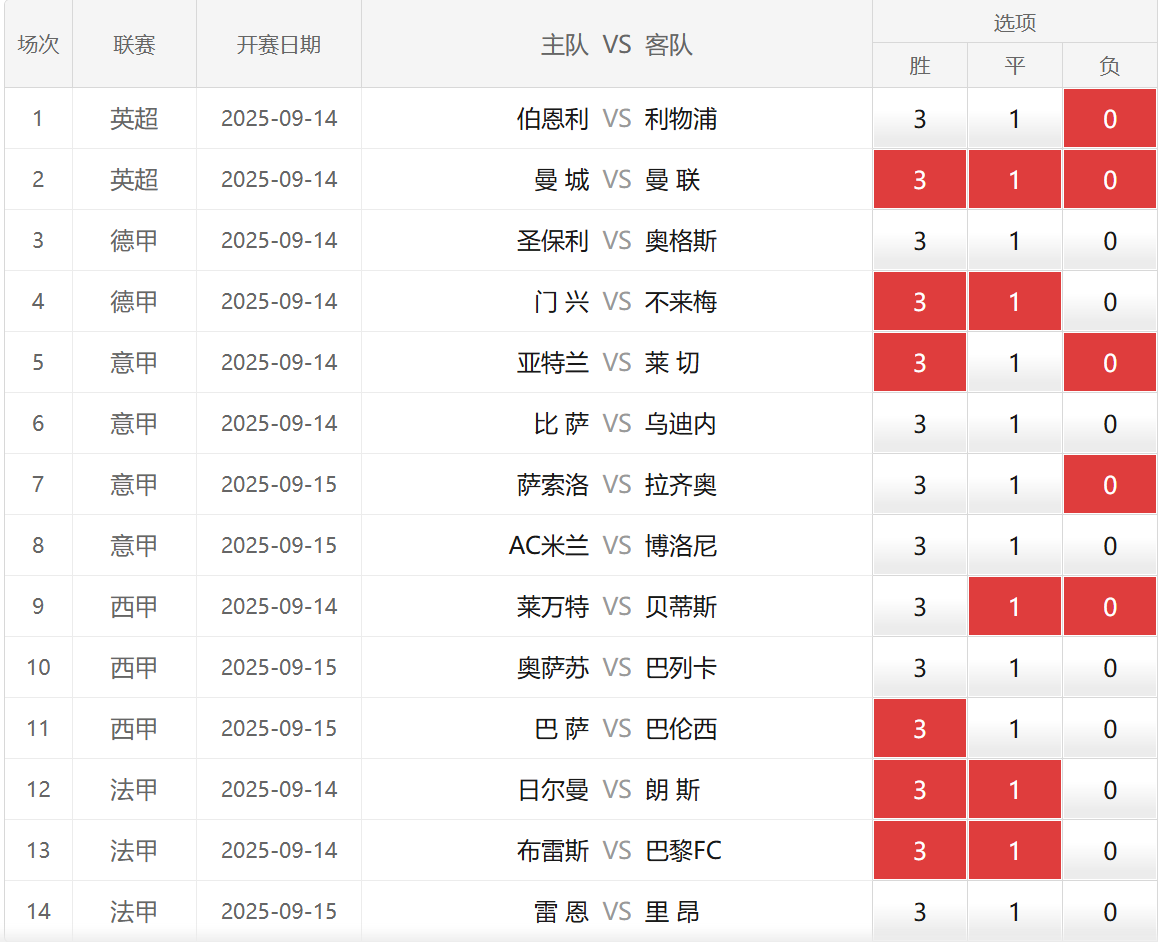Deselect draw (1) for 莱万特 vs 贝蒂斯
The width and height of the screenshot is (1158, 942).
click(1015, 606)
